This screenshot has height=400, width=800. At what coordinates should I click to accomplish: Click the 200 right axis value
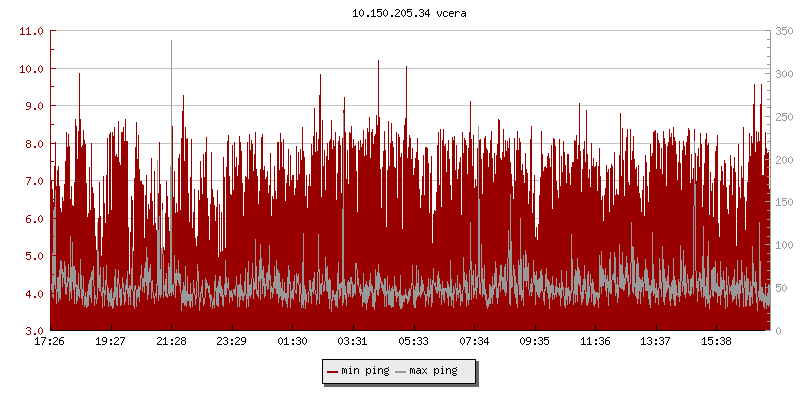[x=786, y=160]
